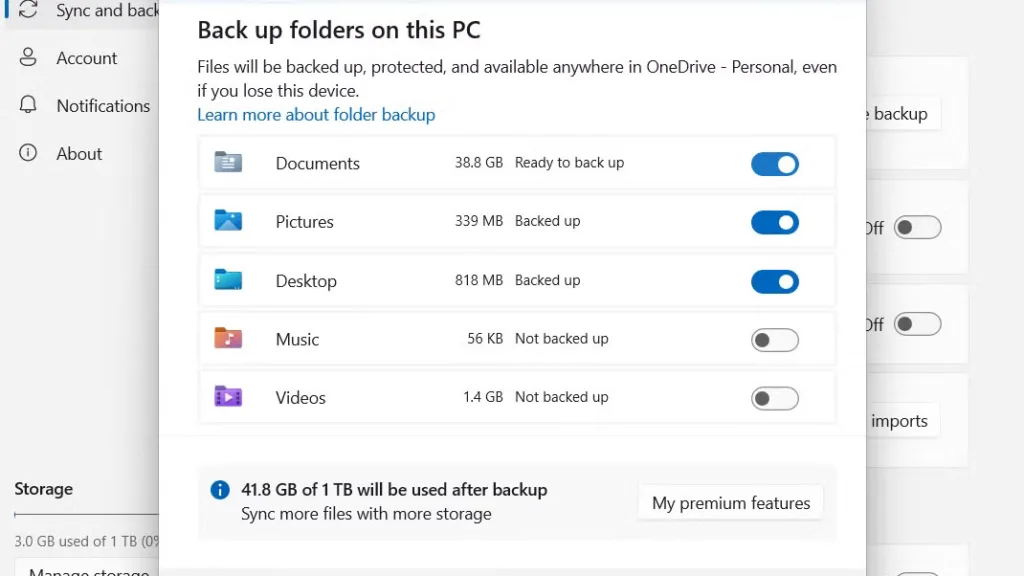Click the Music folder icon
Viewport: 1024px width, 576px height.
(228, 338)
